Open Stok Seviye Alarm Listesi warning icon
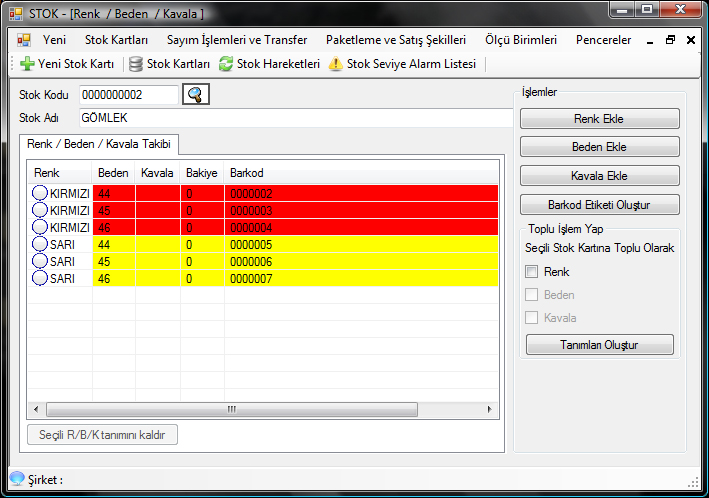Image resolution: width=709 pixels, height=498 pixels. [336, 64]
